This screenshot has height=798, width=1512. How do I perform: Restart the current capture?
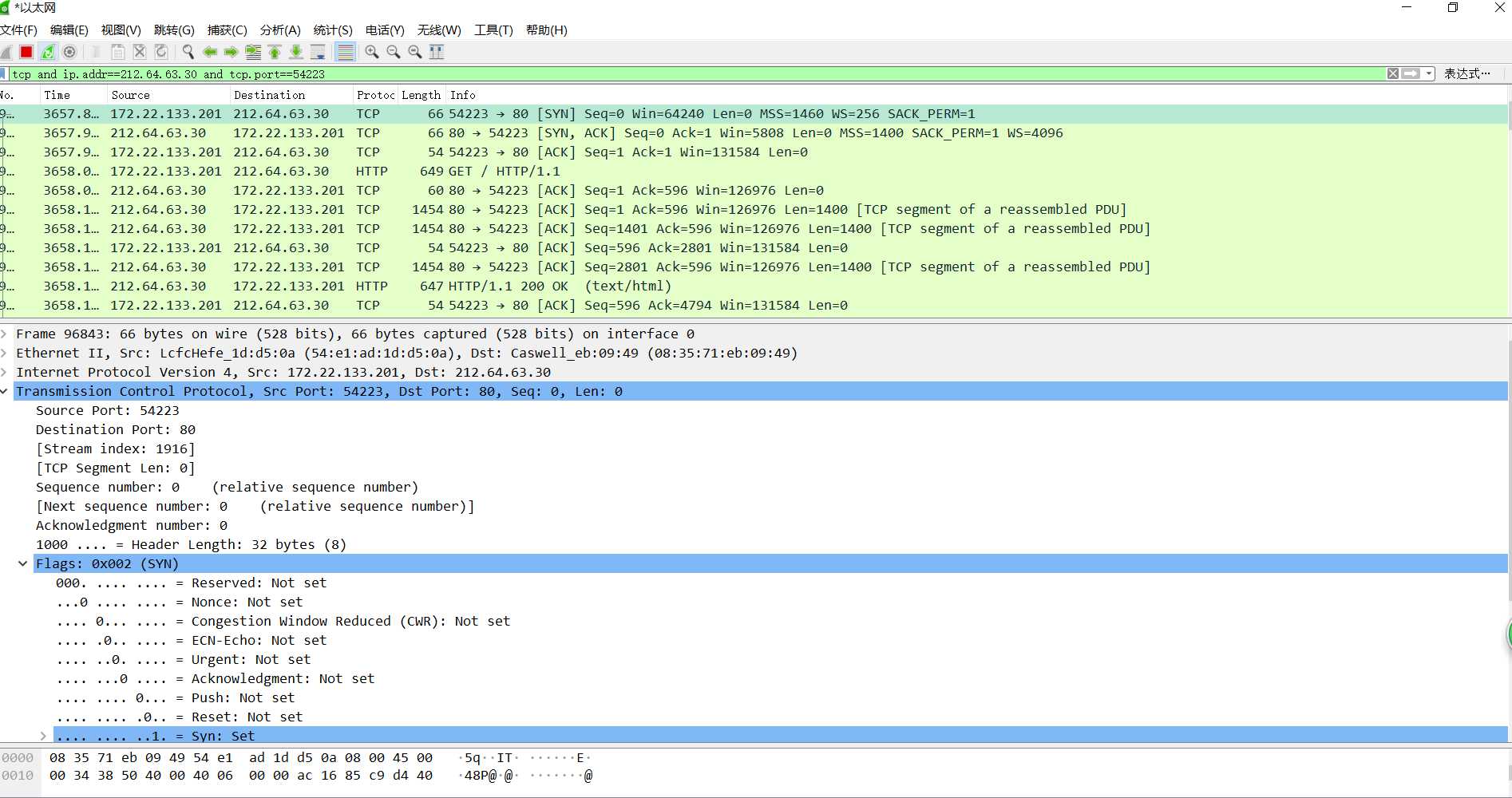point(48,52)
